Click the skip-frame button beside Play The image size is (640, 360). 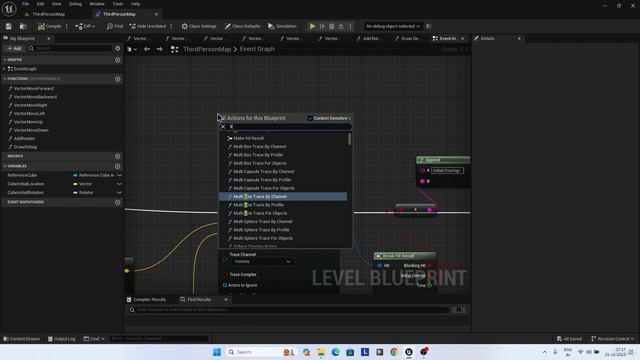[x=322, y=26]
